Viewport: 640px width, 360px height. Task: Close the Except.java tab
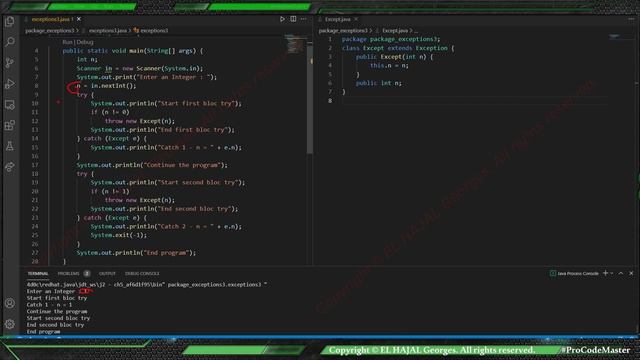pyautogui.click(x=356, y=19)
